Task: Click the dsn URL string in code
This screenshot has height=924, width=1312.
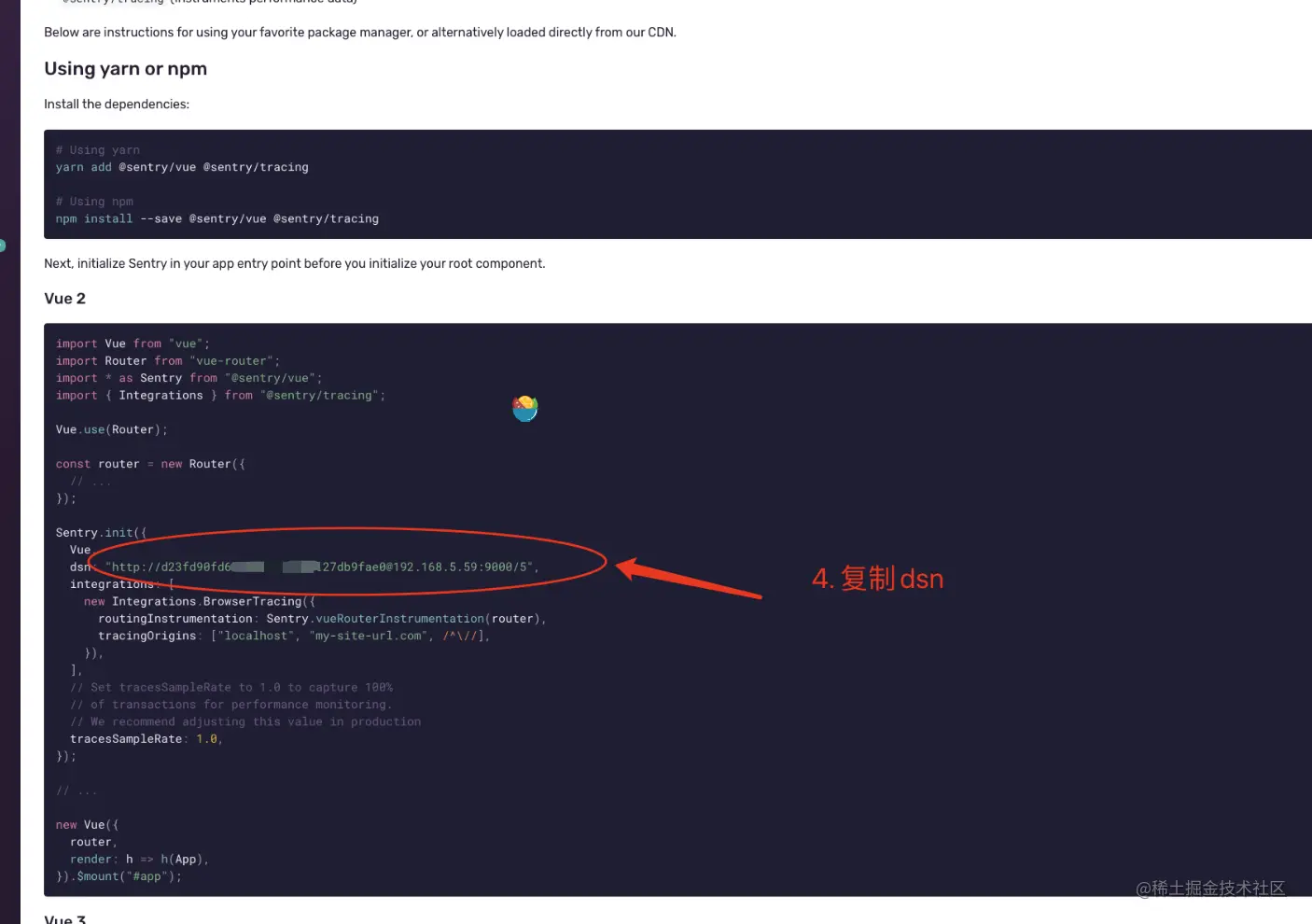Action: 319,567
